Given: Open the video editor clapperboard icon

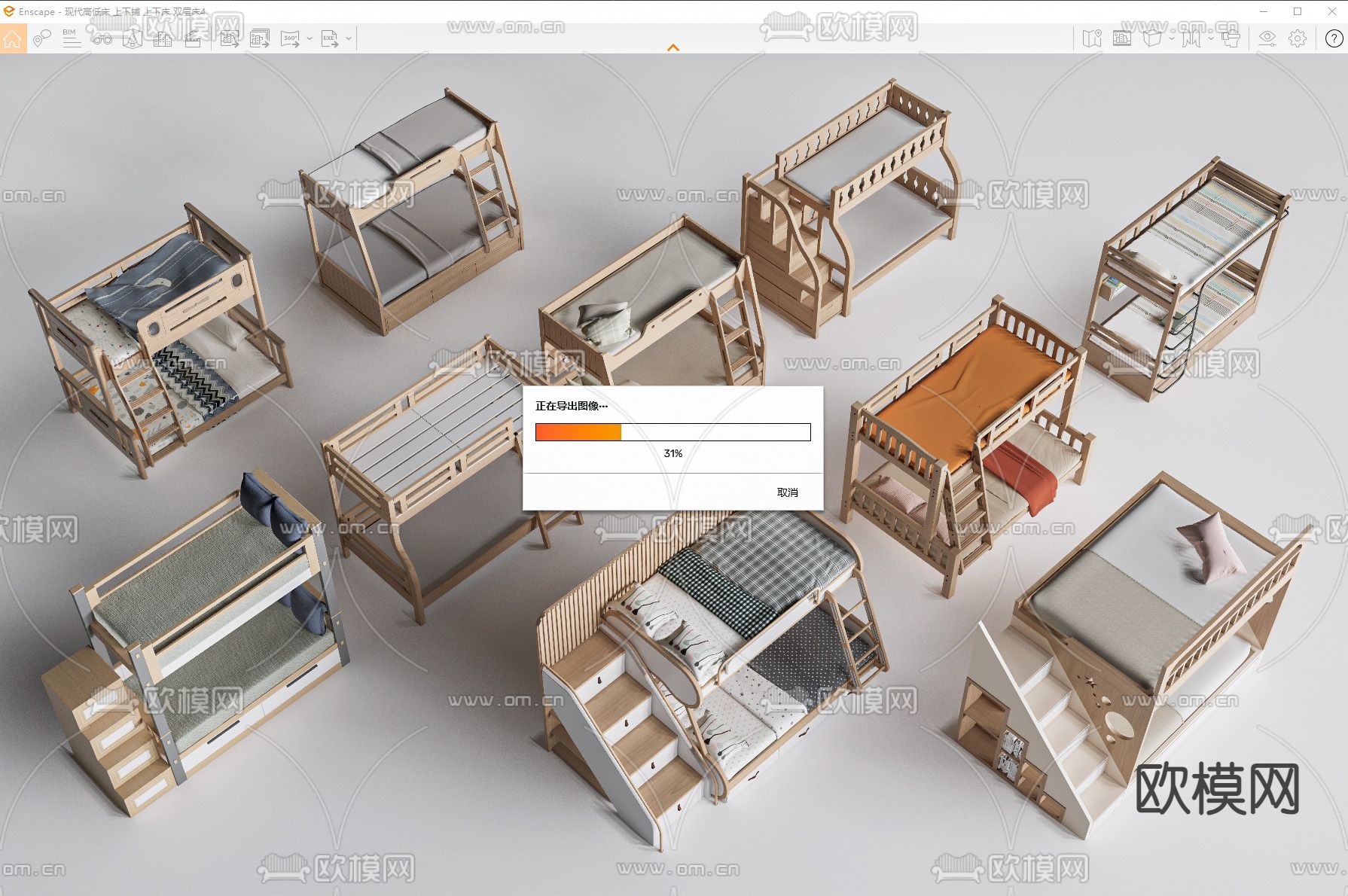Looking at the screenshot, I should pos(193,38).
